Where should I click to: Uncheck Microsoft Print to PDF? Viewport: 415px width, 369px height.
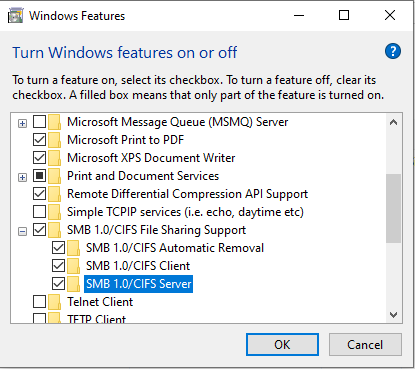(39, 140)
